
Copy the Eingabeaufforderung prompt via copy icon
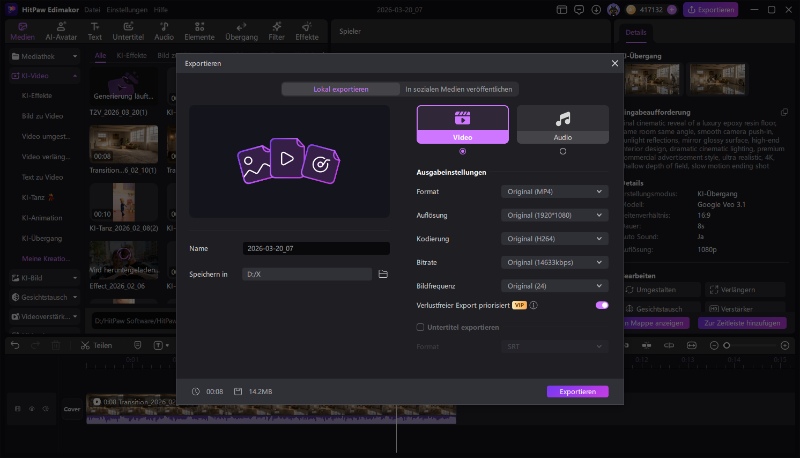[x=784, y=112]
